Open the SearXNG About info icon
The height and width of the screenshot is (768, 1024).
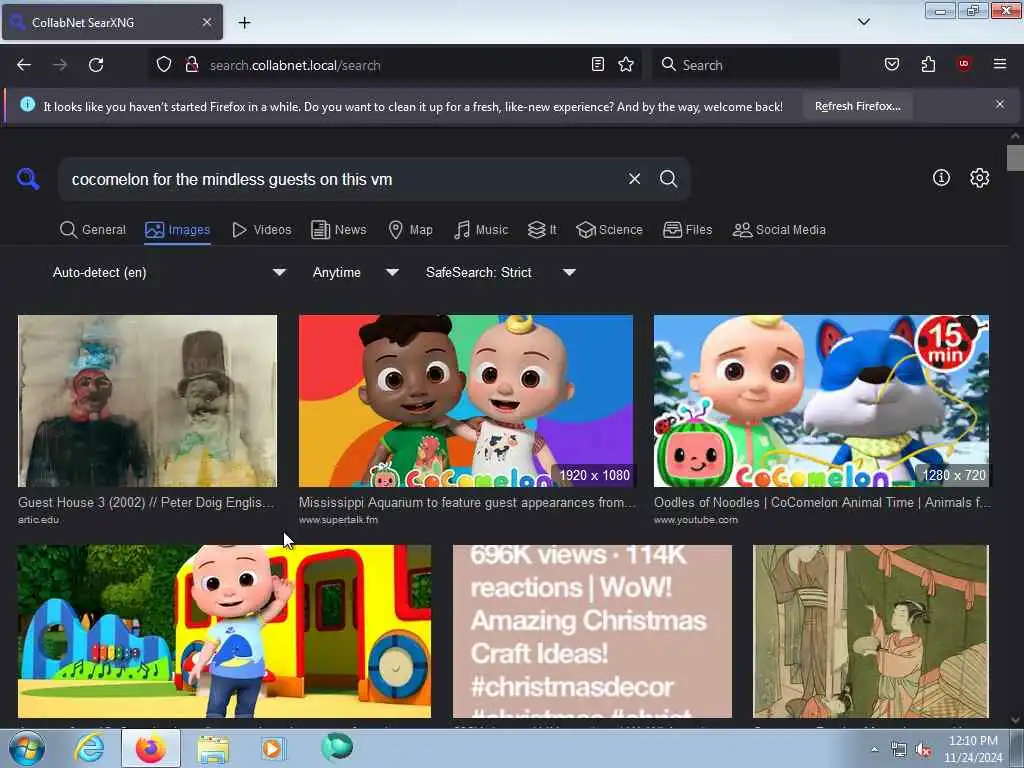point(941,178)
